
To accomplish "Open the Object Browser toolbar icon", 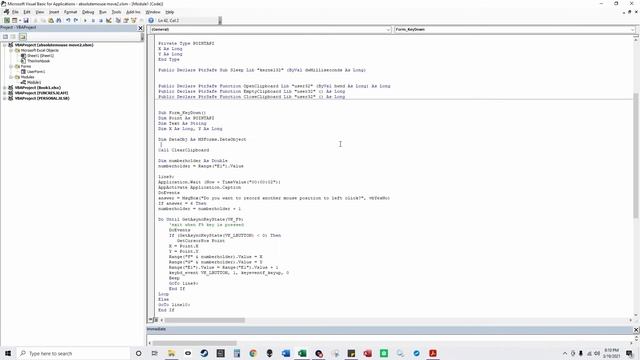I will pyautogui.click(x=133, y=20).
